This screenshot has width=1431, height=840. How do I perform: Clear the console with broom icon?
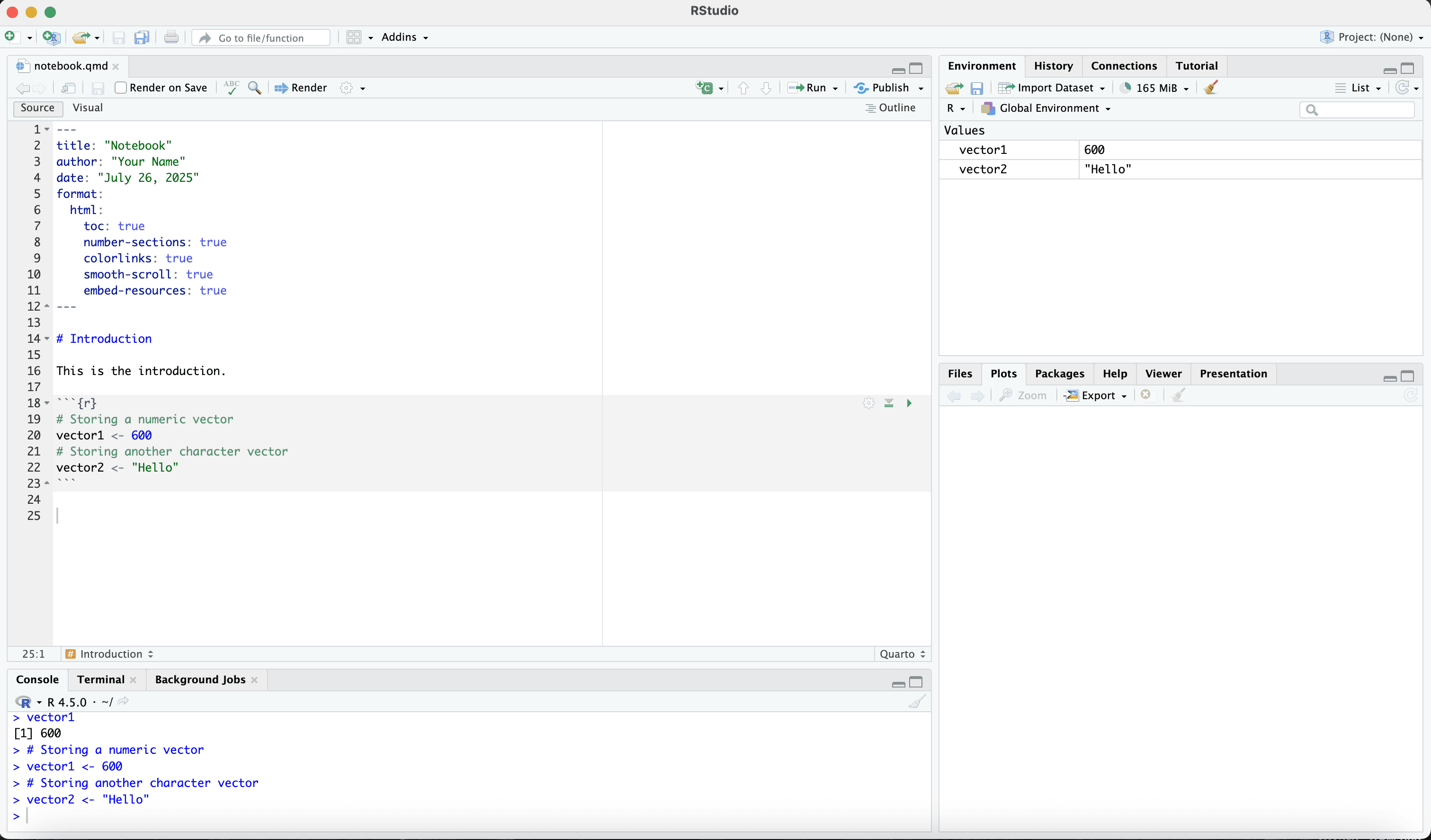click(x=917, y=702)
